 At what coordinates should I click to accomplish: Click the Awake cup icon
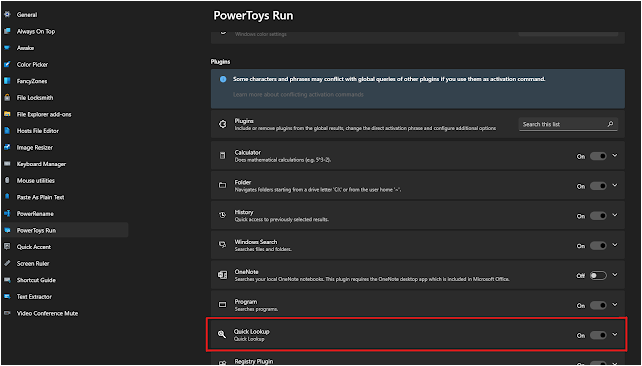pos(7,48)
